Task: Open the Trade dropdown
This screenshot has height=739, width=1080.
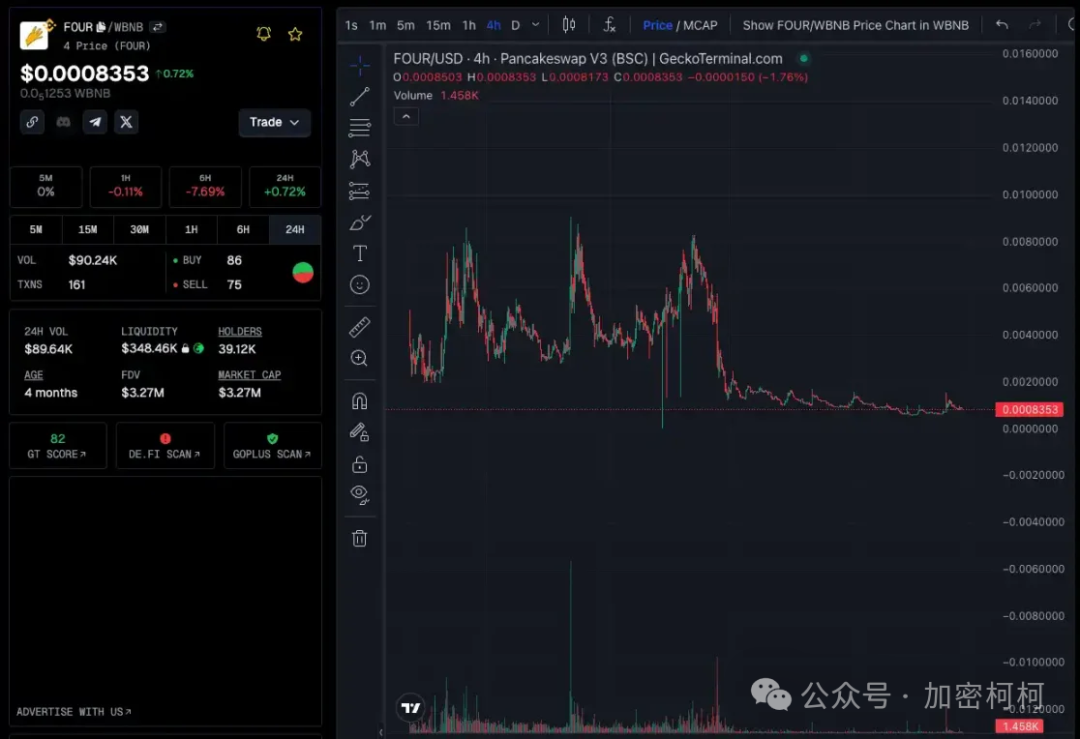Action: pyautogui.click(x=274, y=122)
